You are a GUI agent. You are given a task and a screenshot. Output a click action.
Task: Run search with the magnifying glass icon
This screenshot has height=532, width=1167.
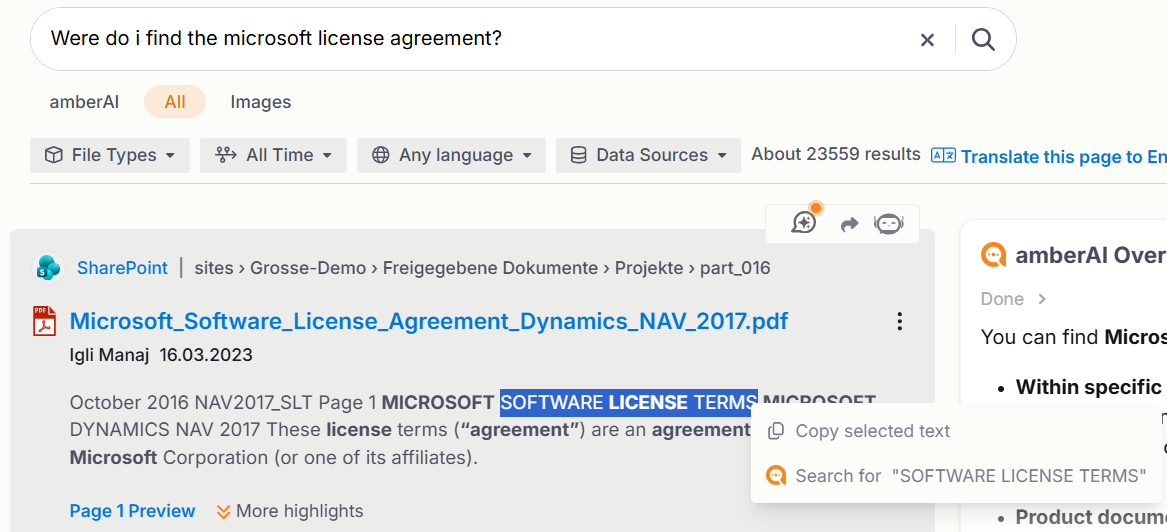coord(983,40)
